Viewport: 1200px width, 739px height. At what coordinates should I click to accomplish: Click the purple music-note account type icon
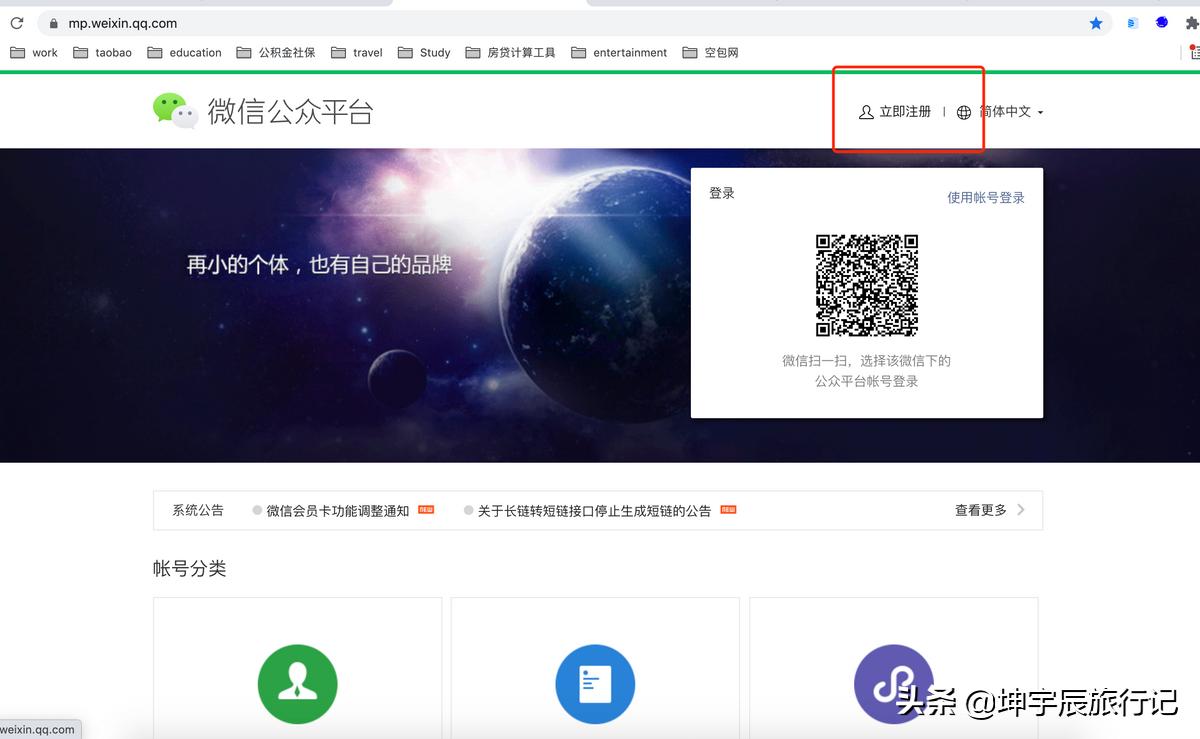coord(893,684)
